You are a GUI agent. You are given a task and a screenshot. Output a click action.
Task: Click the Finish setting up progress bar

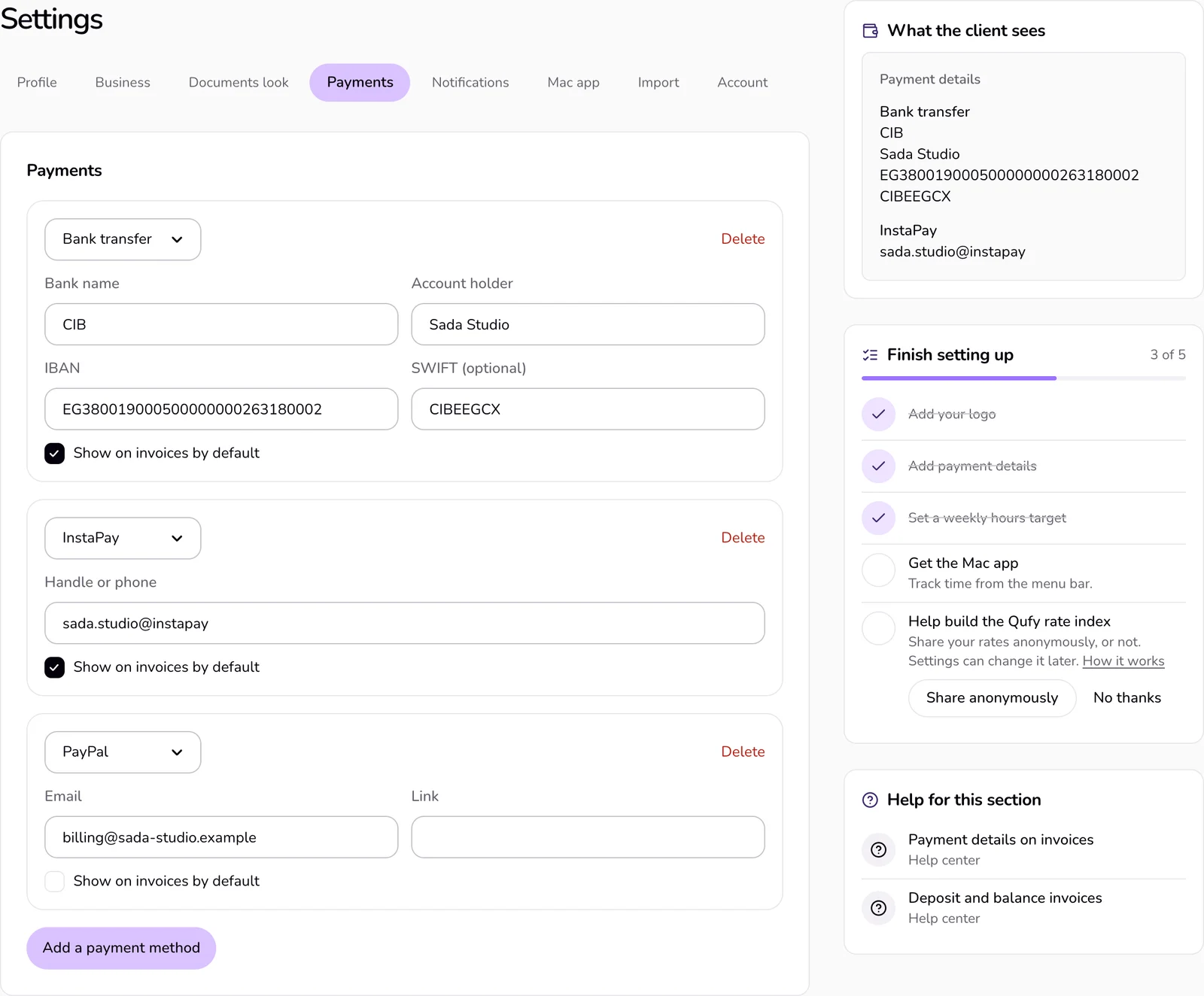point(1023,378)
